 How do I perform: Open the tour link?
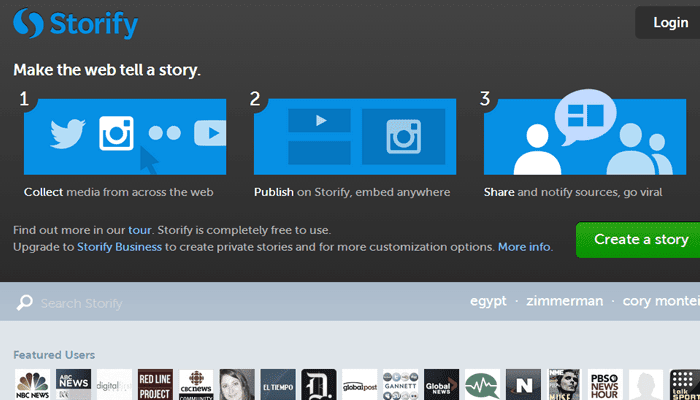(x=140, y=231)
